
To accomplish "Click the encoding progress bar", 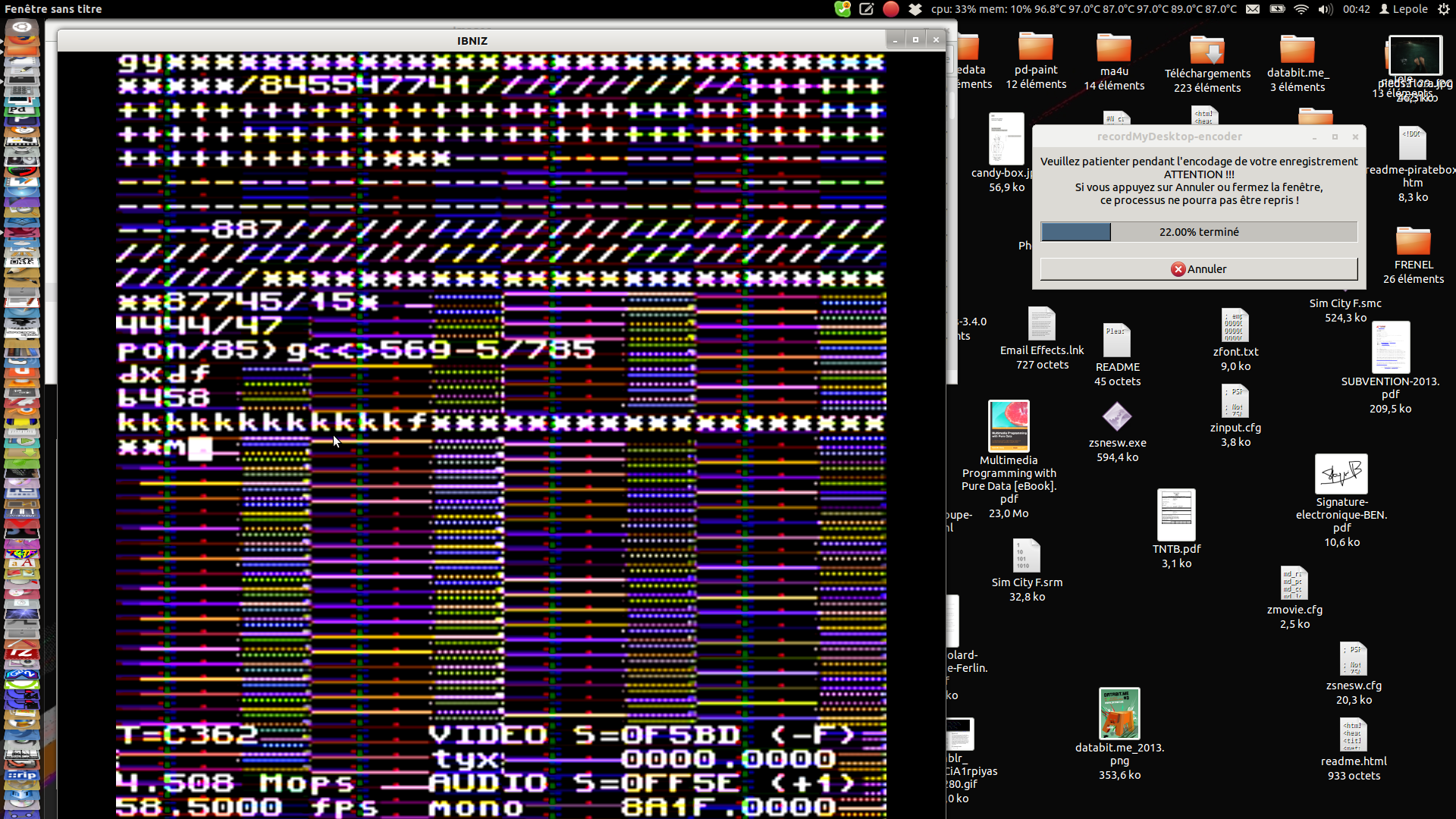I will click(1198, 232).
